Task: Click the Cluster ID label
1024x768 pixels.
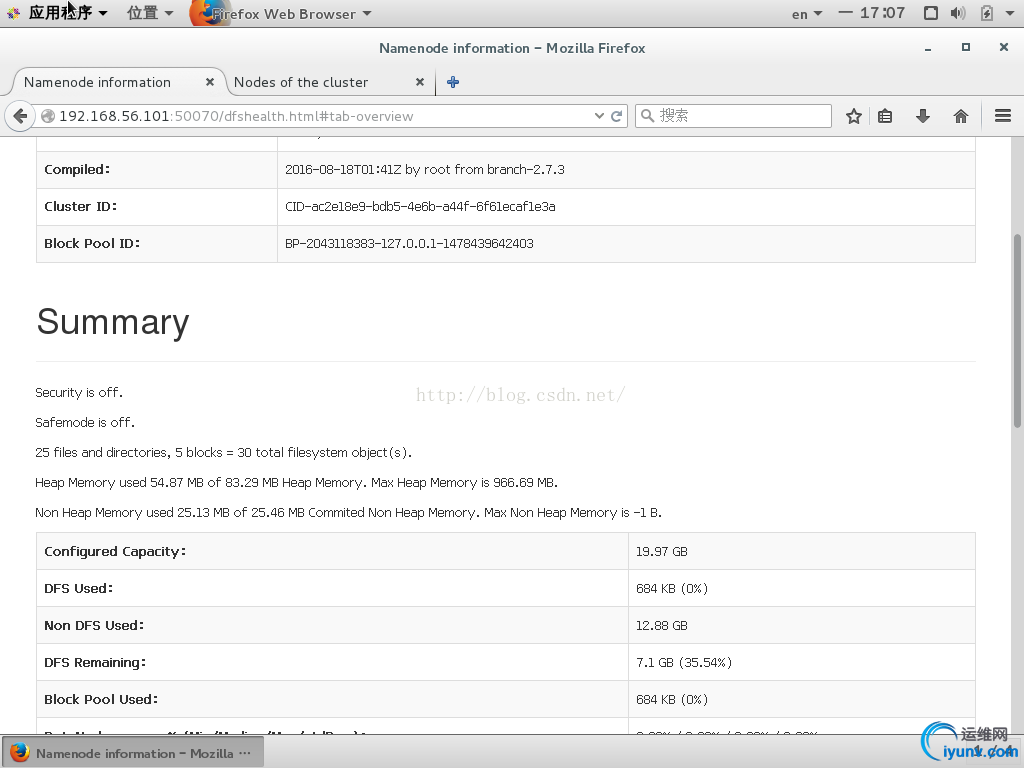Action: (x=80, y=206)
